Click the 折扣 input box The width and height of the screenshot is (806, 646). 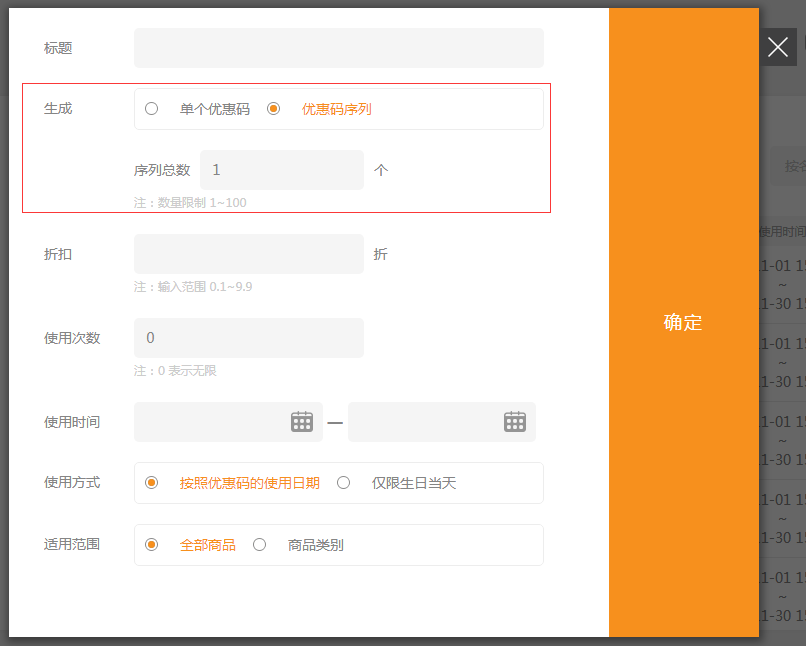248,254
